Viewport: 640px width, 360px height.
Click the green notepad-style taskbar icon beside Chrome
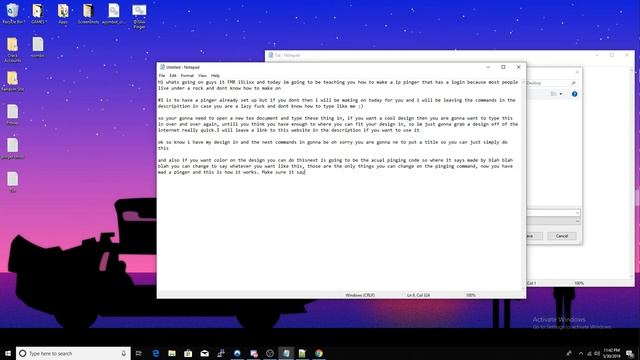click(302, 353)
